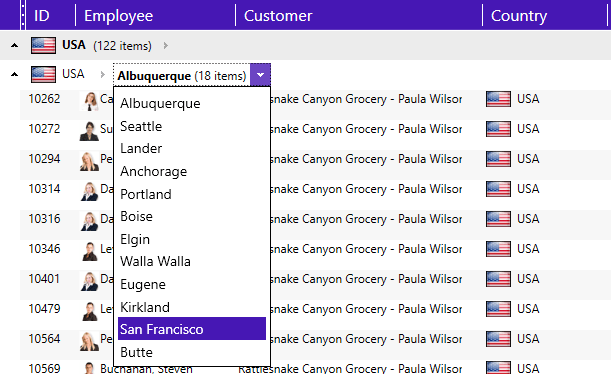Click USA flag icon in 122 items header
The image size is (611, 374).
(43, 46)
